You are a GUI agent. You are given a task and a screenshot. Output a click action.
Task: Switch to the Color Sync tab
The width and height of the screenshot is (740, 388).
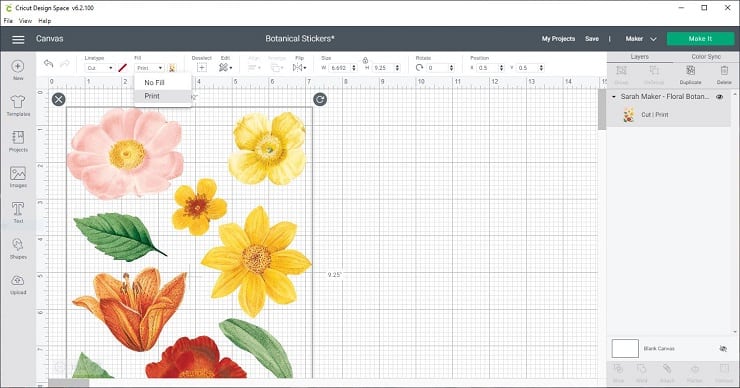click(x=706, y=57)
